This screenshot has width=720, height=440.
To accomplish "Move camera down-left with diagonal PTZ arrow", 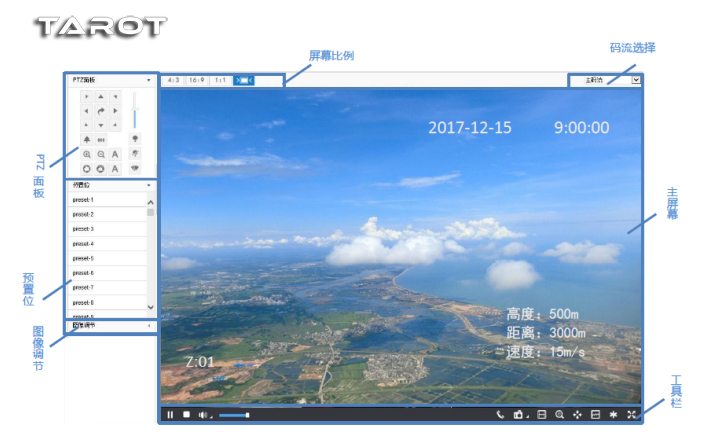I will (86, 125).
